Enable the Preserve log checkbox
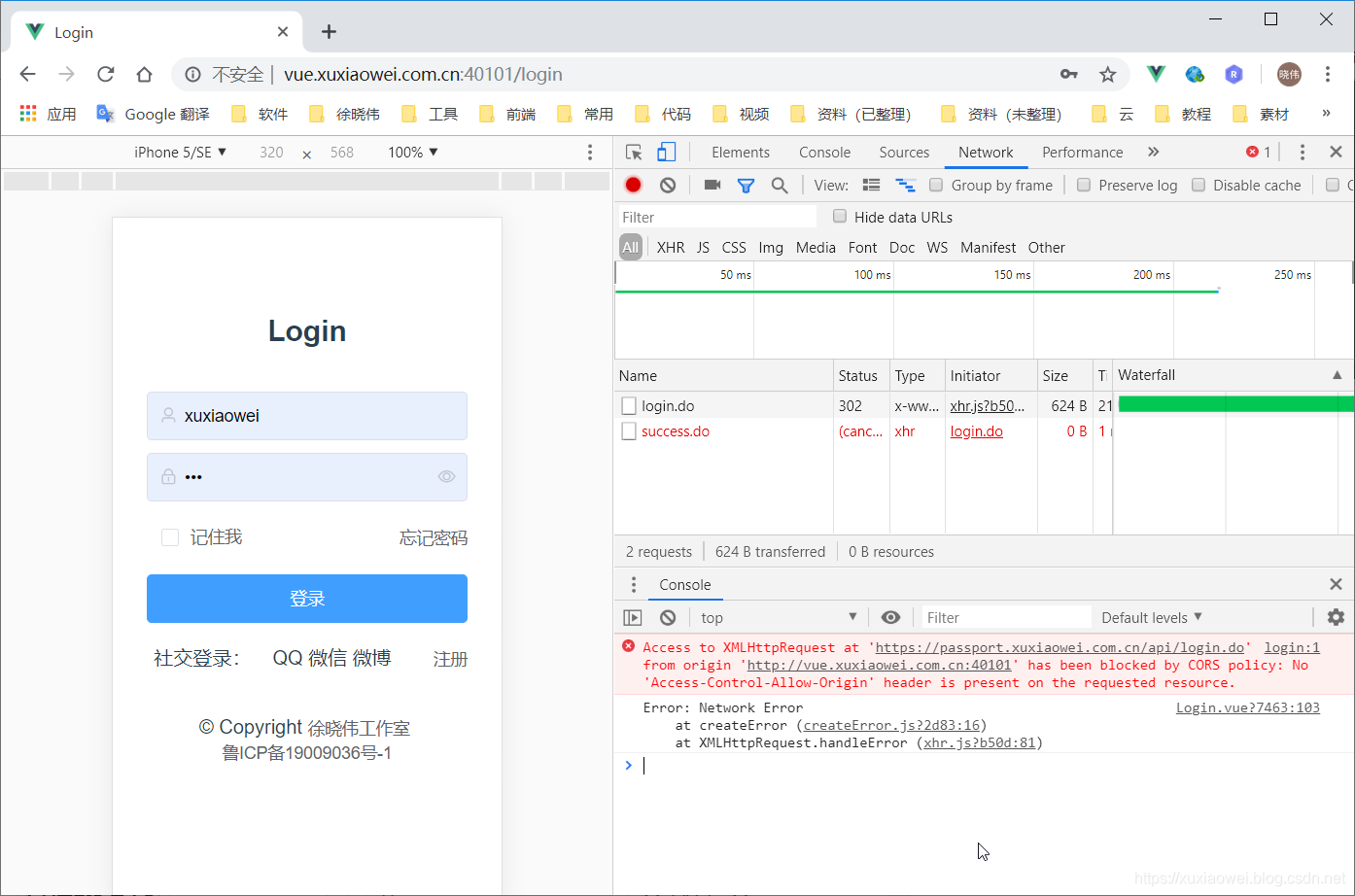1355x896 pixels. coord(1083,185)
